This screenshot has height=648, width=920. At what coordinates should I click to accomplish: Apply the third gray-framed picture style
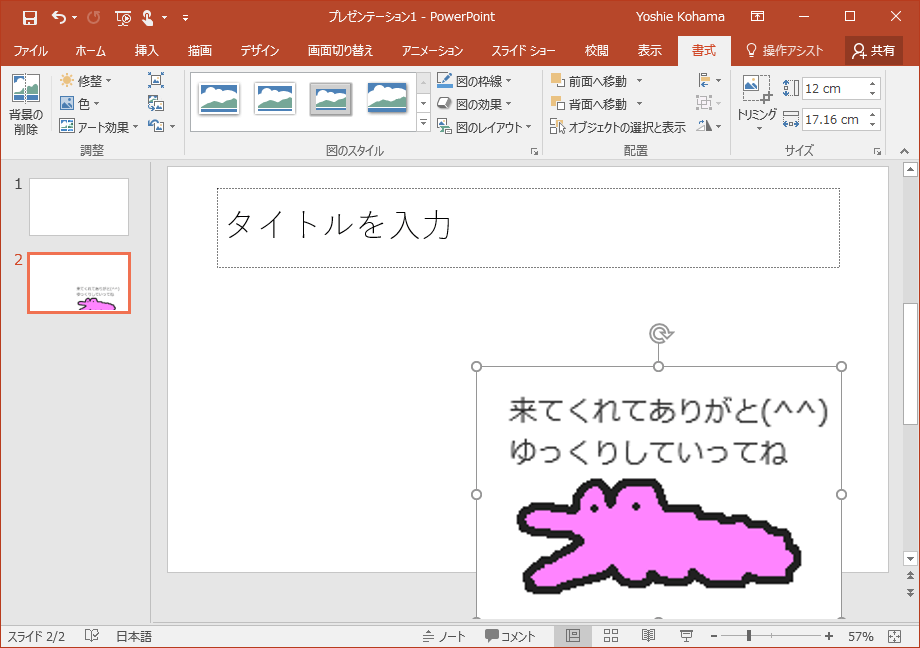pyautogui.click(x=330, y=99)
